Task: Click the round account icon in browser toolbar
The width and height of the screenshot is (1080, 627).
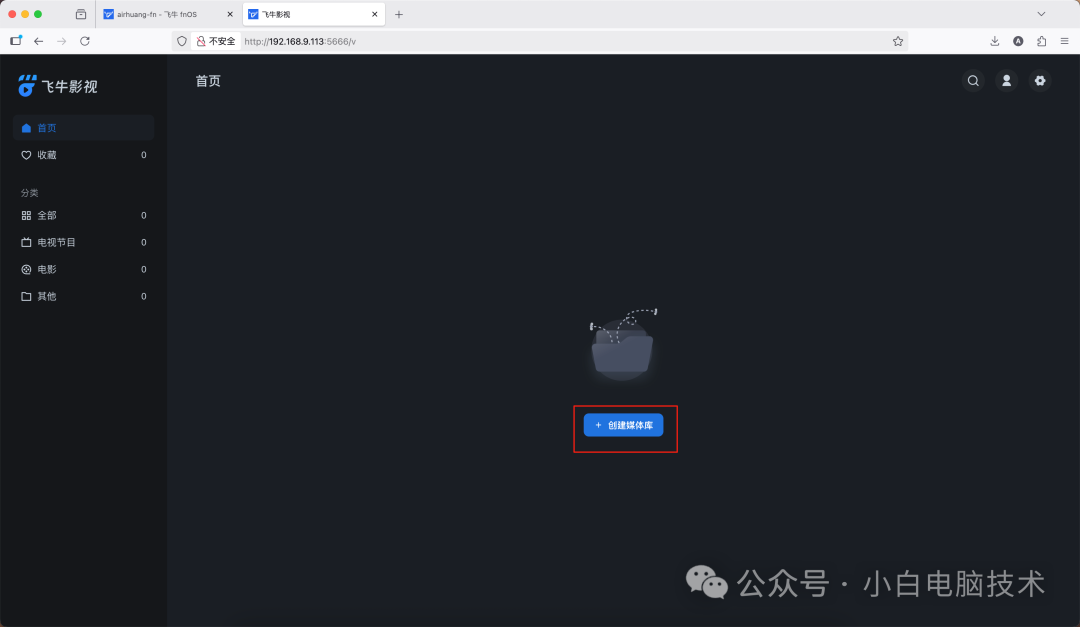Action: tap(1018, 41)
